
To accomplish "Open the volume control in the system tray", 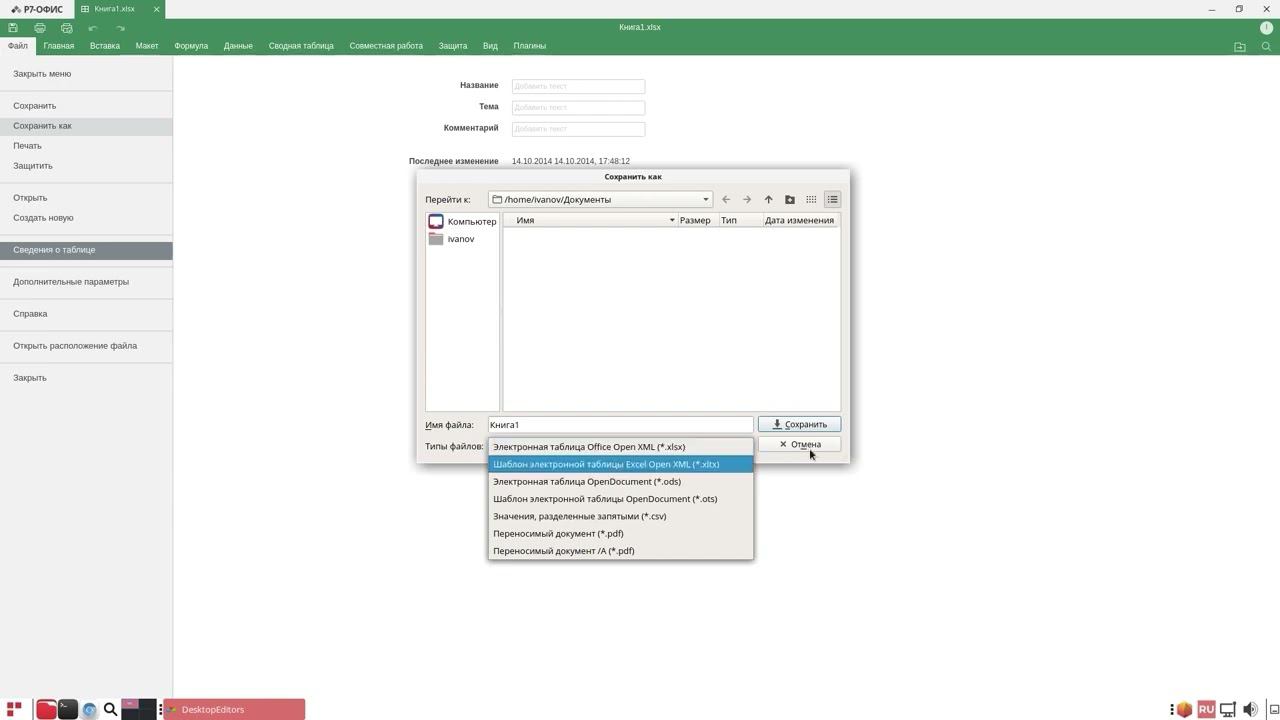I will (x=1250, y=709).
